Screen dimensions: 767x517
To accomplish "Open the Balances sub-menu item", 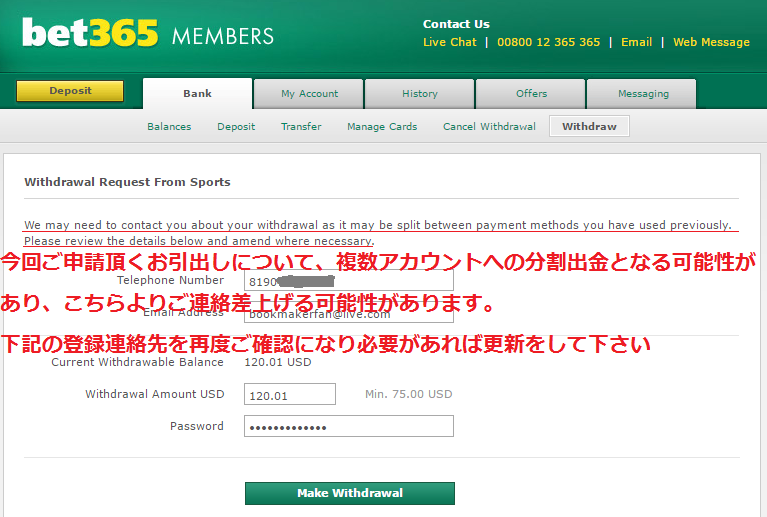I will (169, 127).
